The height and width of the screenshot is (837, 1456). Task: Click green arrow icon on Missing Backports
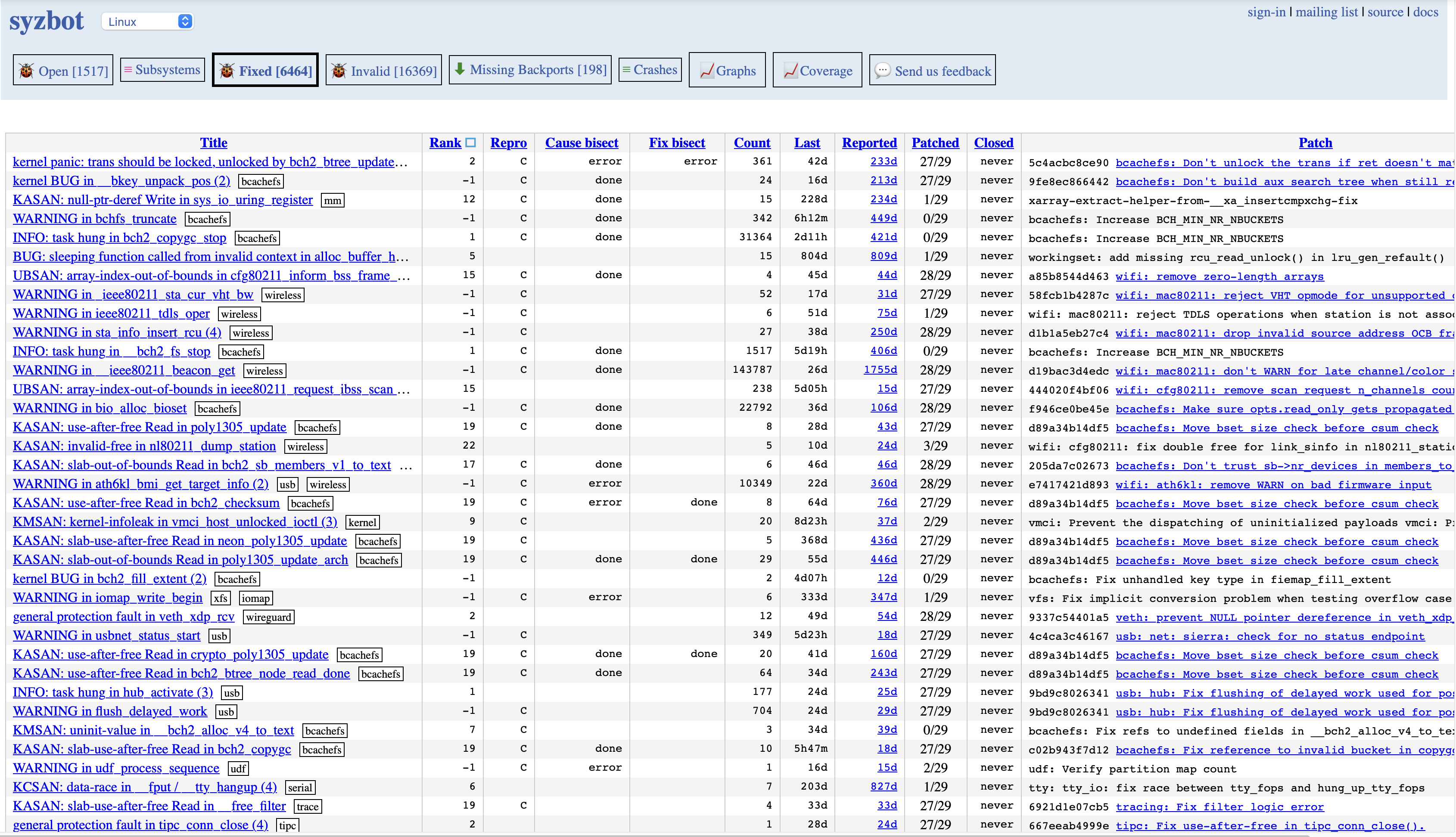click(x=460, y=69)
